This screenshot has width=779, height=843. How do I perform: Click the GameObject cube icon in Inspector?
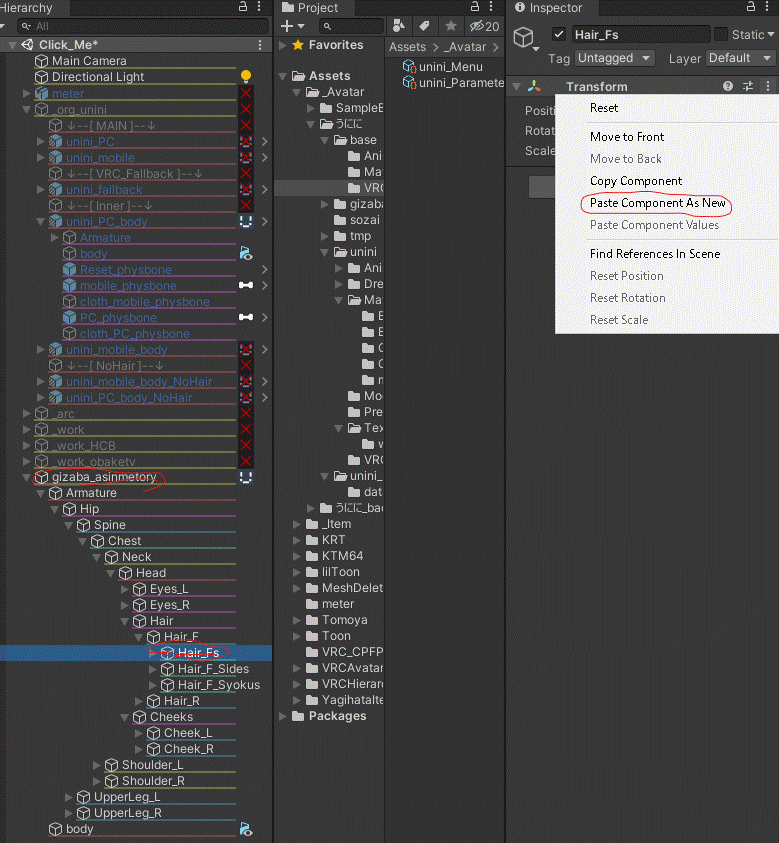524,38
